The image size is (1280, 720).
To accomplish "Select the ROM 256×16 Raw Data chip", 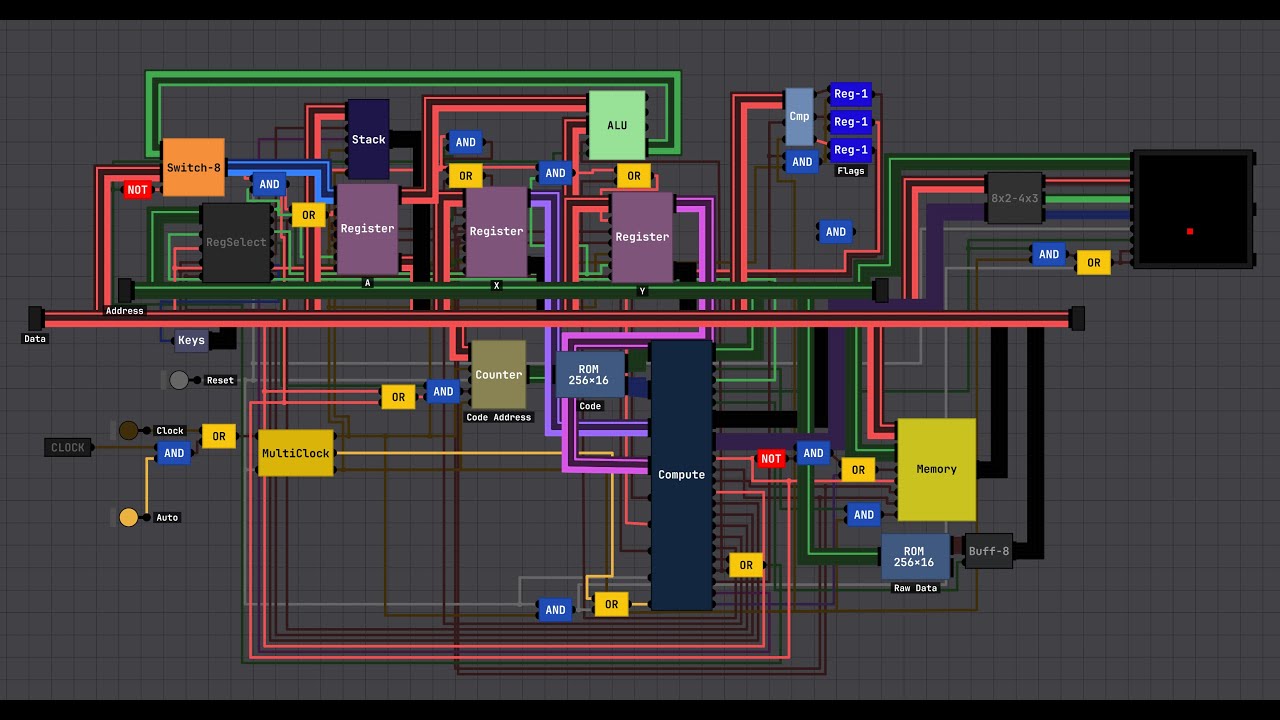I will (x=915, y=557).
